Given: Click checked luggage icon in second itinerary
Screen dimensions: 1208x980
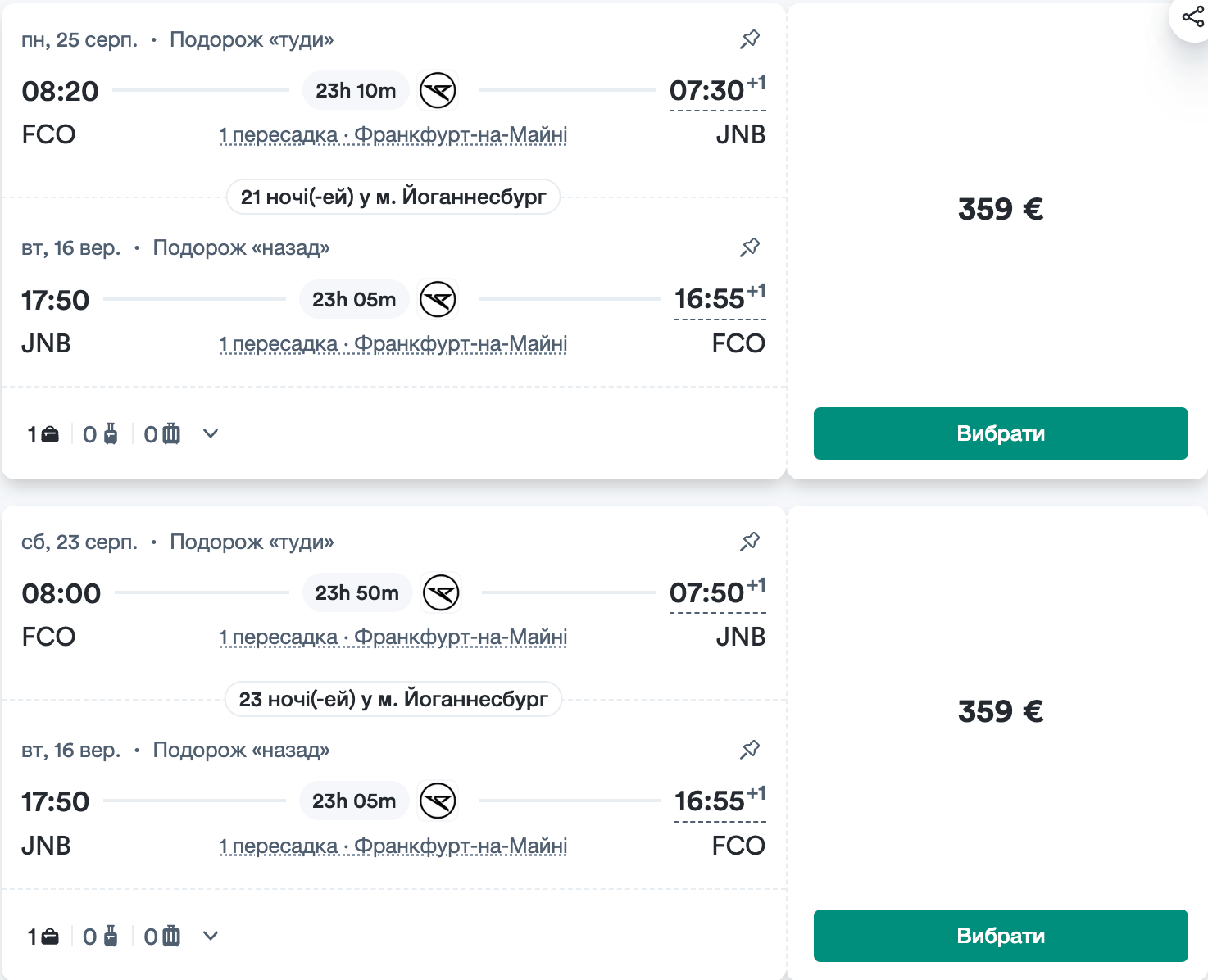Looking at the screenshot, I should [171, 937].
